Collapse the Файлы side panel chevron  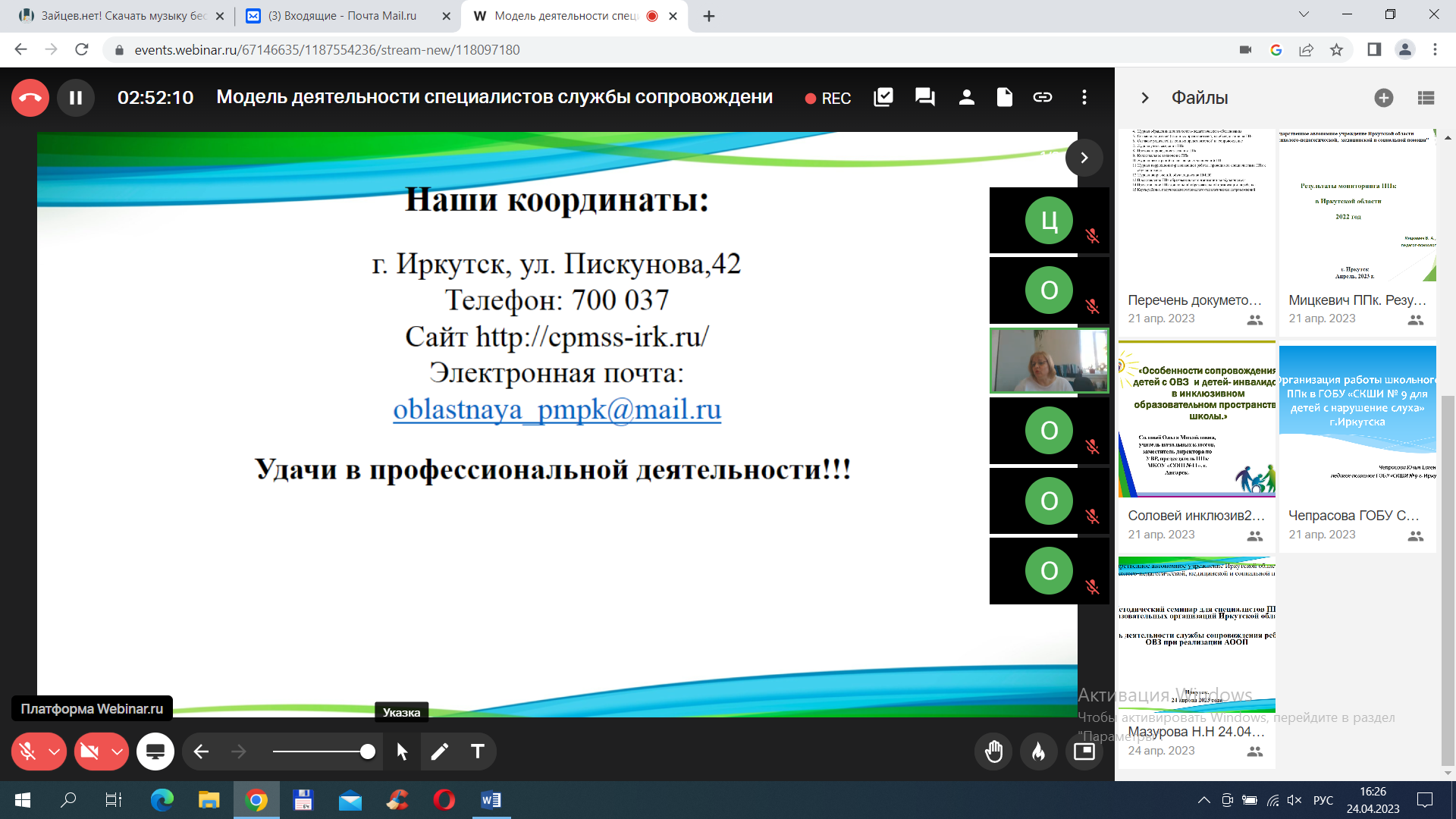1145,98
